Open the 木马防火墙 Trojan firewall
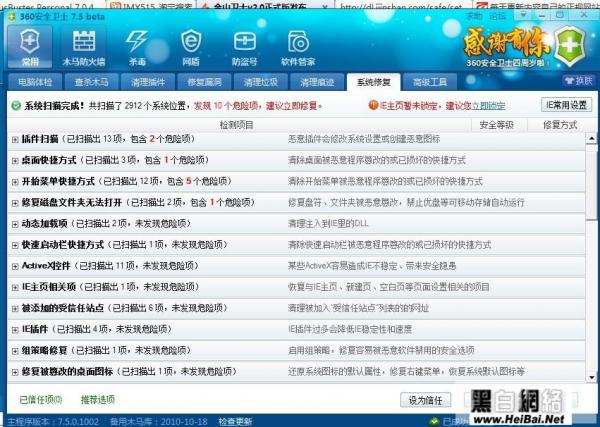The image size is (600, 427). tap(82, 46)
